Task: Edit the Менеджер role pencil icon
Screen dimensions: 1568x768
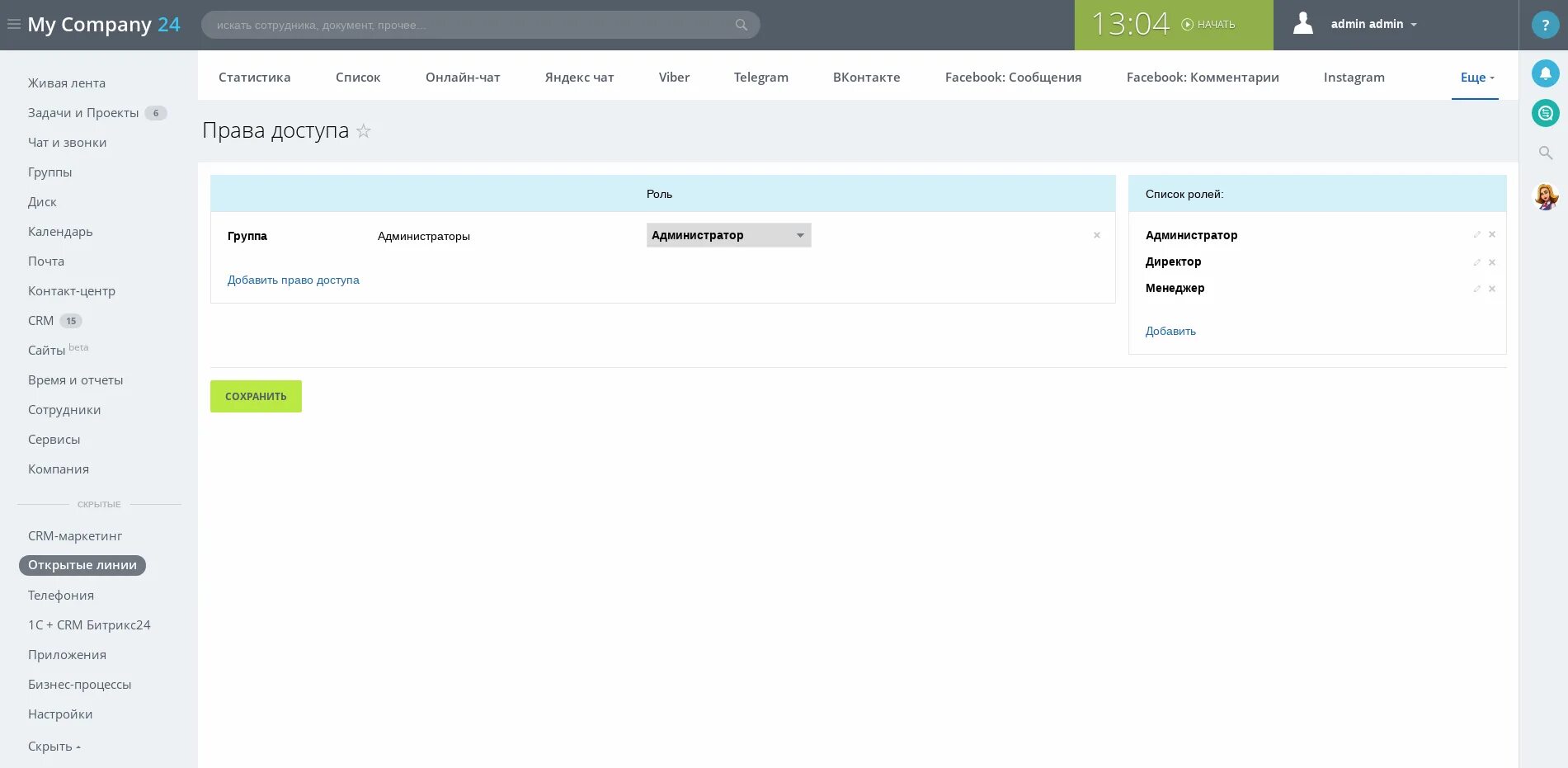Action: tap(1476, 289)
